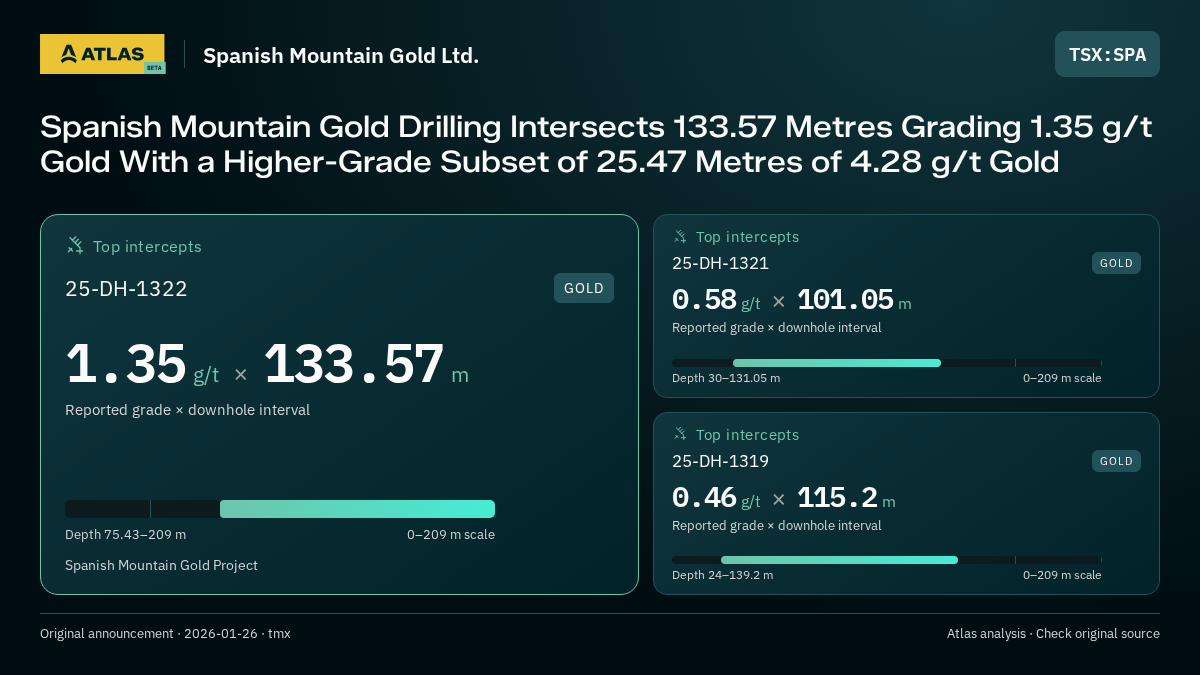This screenshot has height=675, width=1200.
Task: Click the Spanish Mountain Gold Ltd. company name
Action: tap(341, 56)
